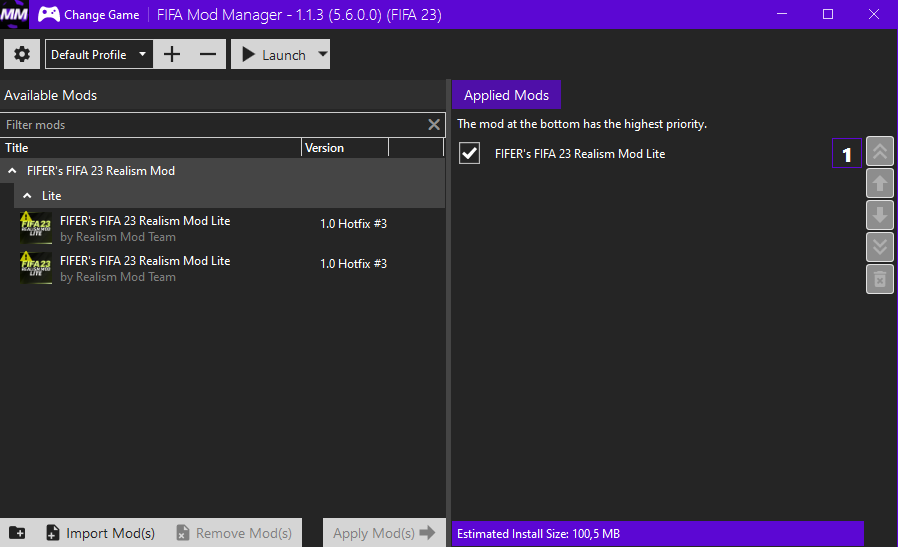Sort mods by Version column

coord(345,148)
